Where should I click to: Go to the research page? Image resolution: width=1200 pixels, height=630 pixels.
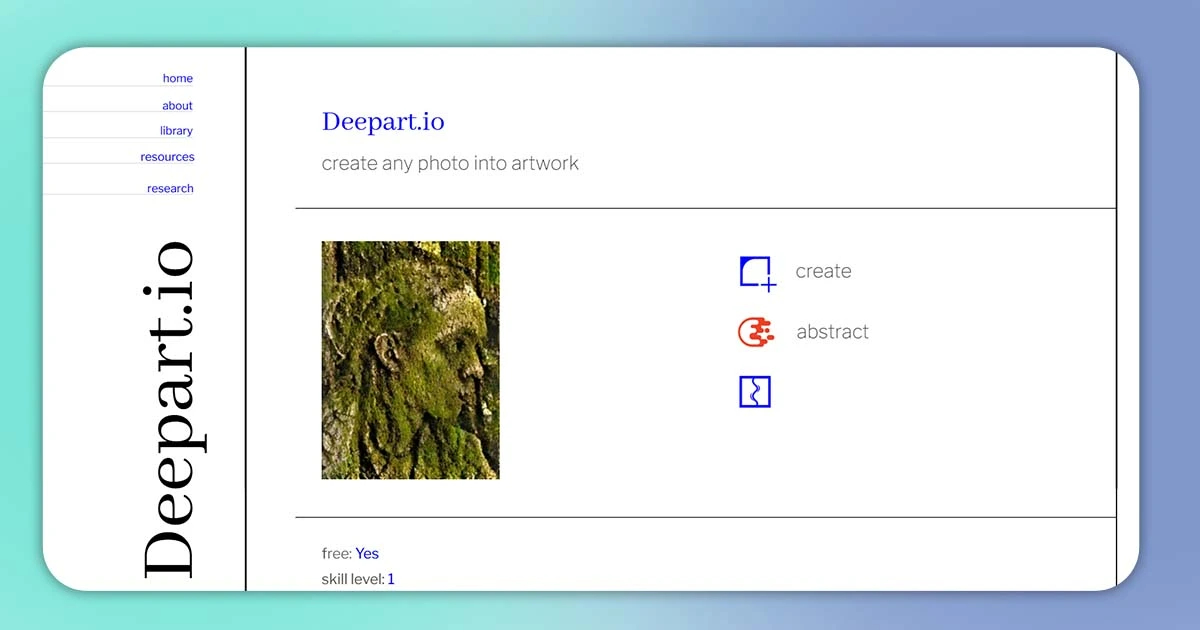tap(170, 188)
